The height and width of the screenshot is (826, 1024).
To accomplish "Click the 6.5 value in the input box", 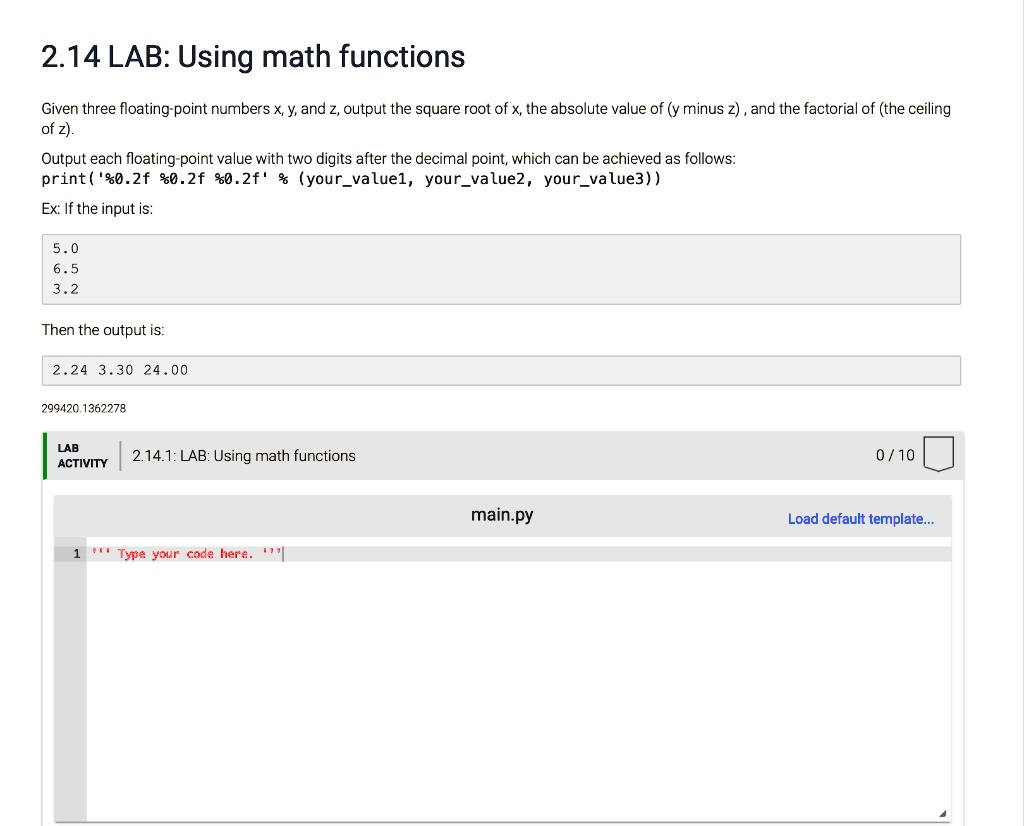I will [x=64, y=268].
